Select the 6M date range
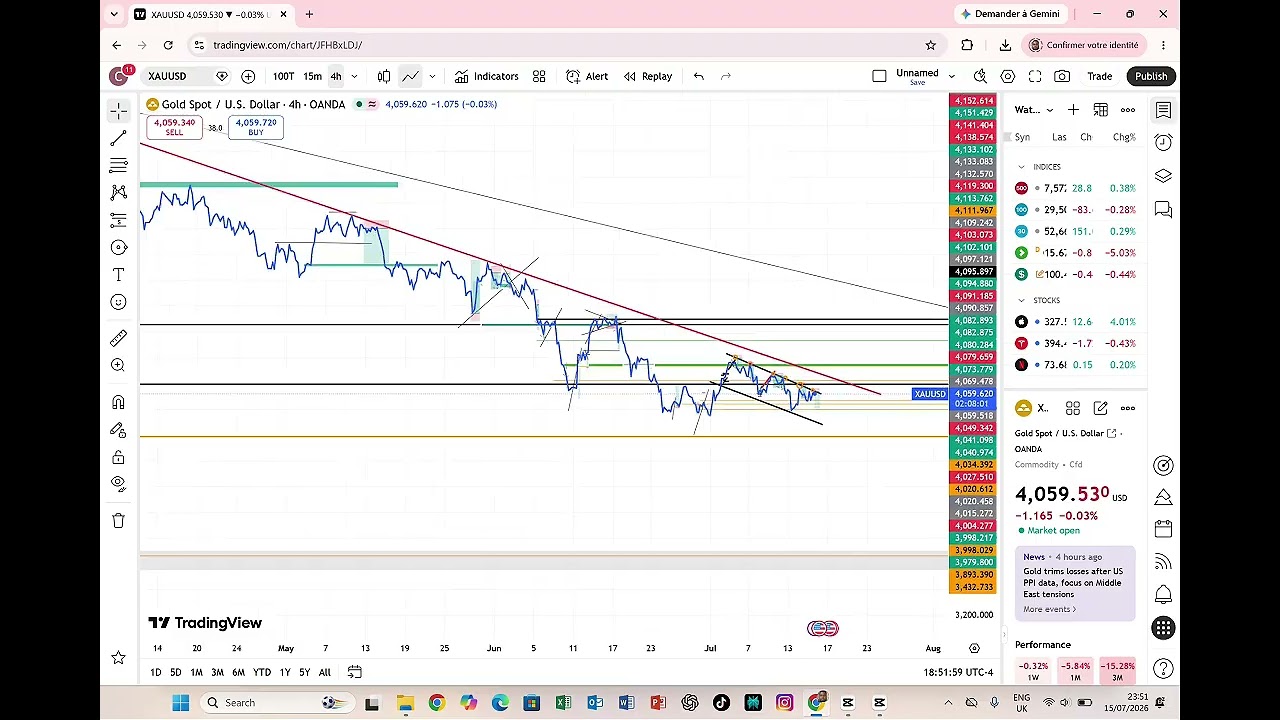The image size is (1280, 720). [238, 672]
